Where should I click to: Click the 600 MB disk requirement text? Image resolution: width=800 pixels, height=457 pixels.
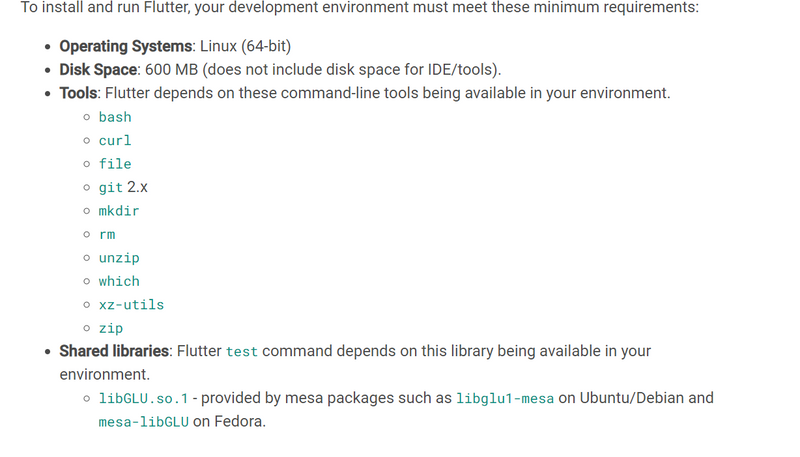coord(171,70)
